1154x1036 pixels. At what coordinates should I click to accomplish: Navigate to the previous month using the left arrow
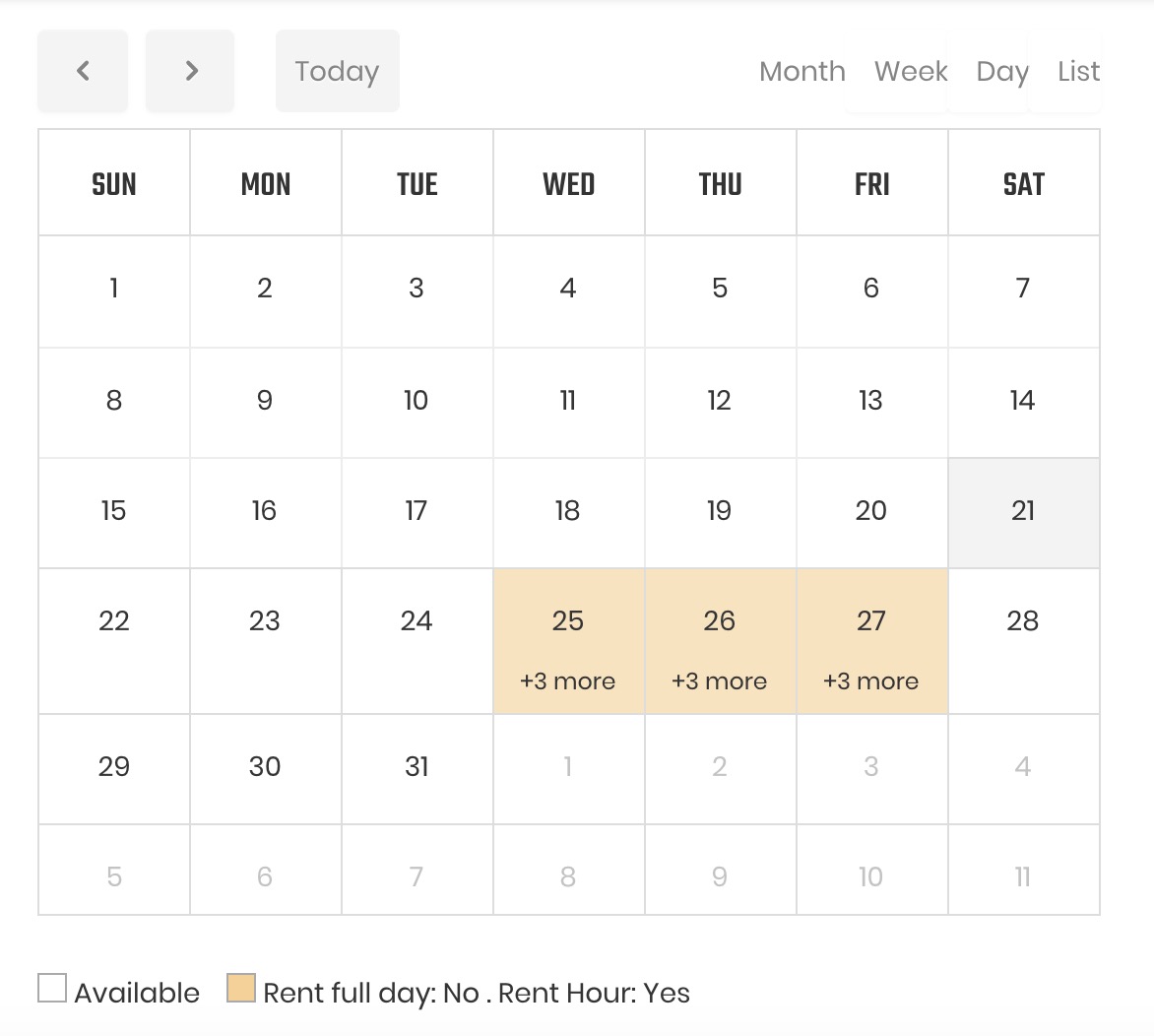(83, 70)
